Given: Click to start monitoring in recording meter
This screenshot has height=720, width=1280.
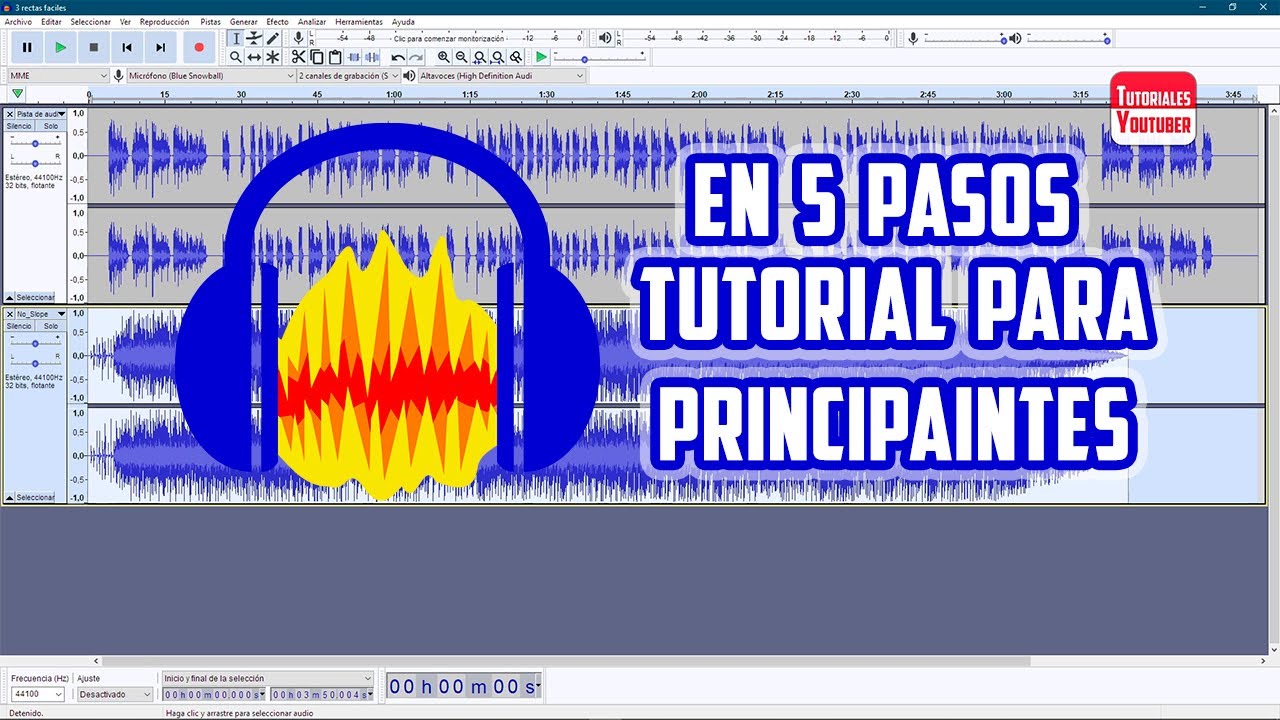Looking at the screenshot, I should tap(449, 38).
